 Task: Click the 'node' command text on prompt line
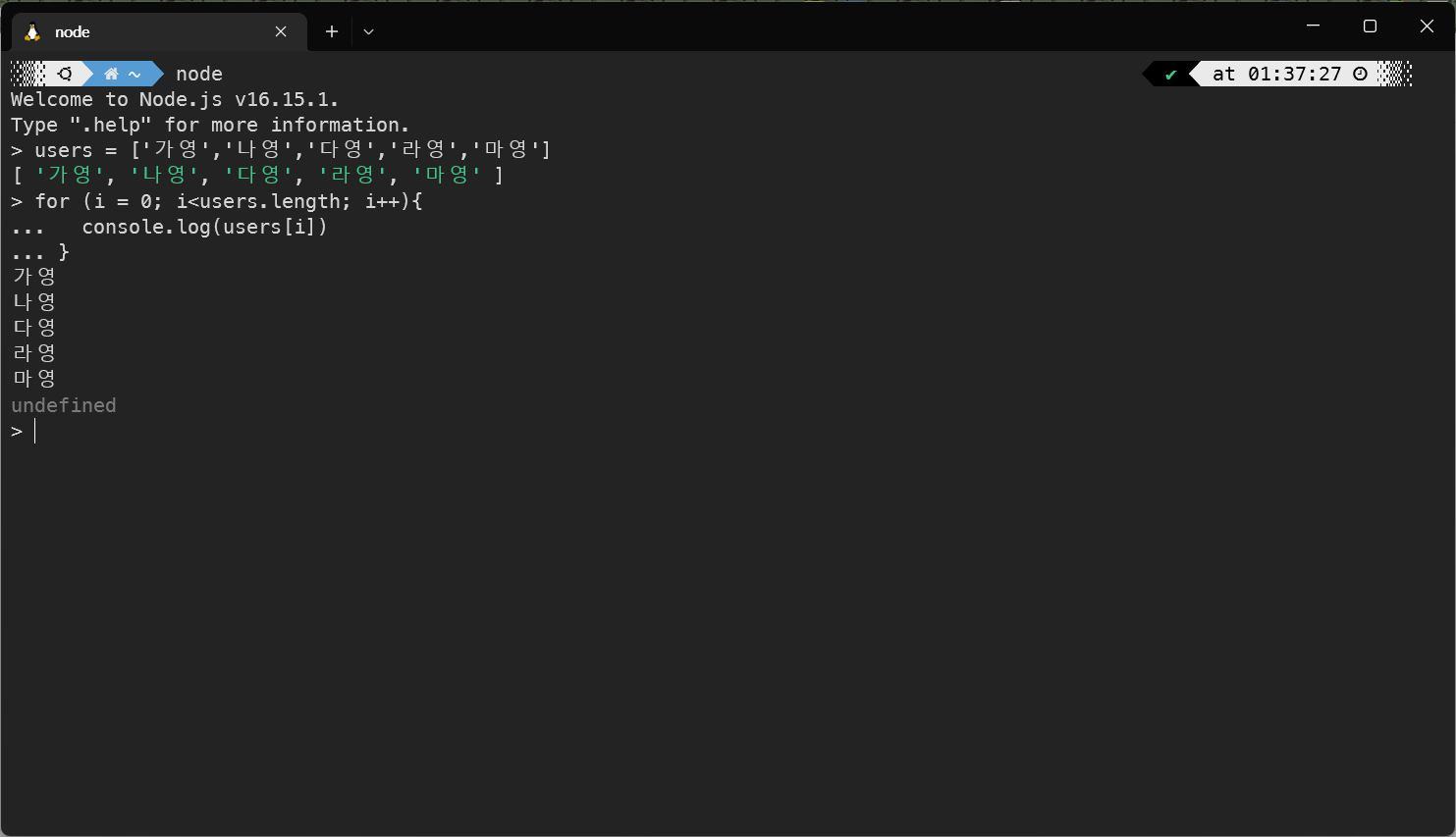(x=199, y=74)
